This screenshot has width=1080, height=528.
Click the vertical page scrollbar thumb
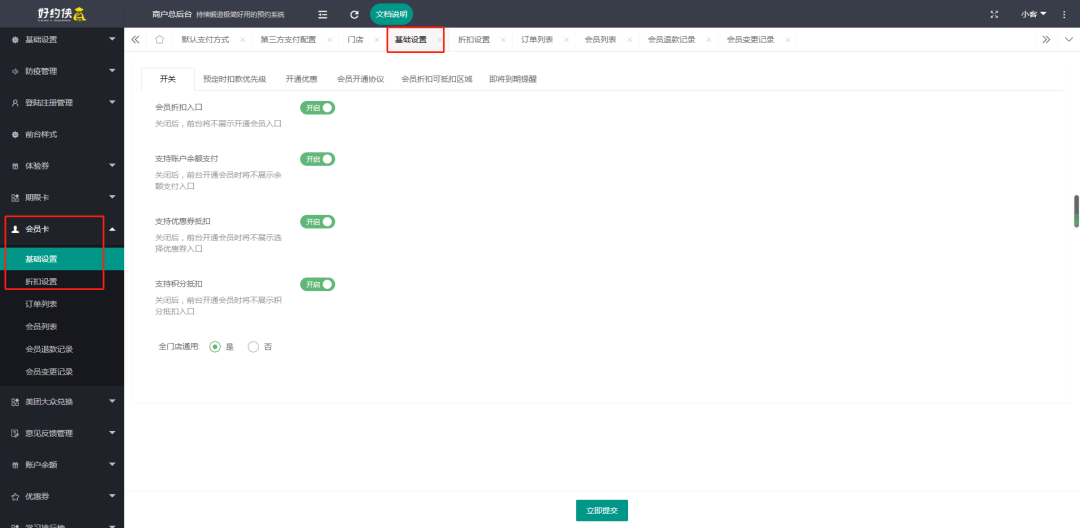[1076, 211]
